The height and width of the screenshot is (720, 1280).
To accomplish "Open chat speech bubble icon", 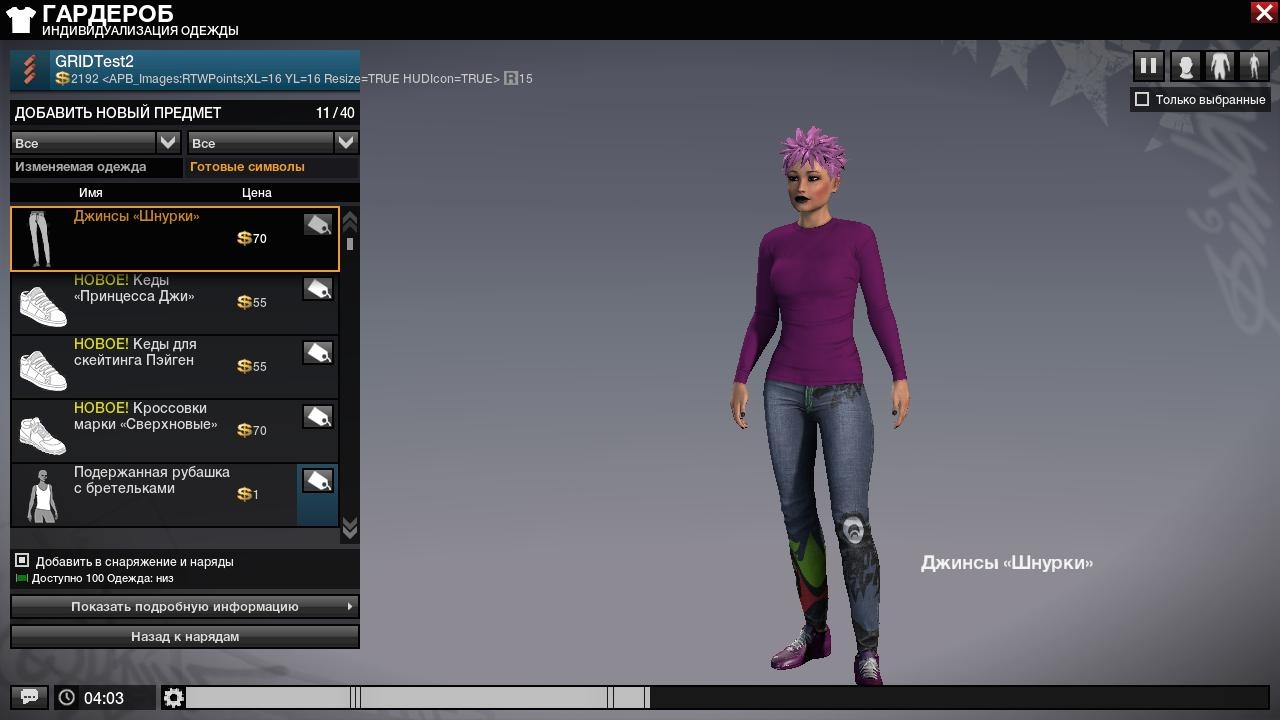I will coord(30,697).
